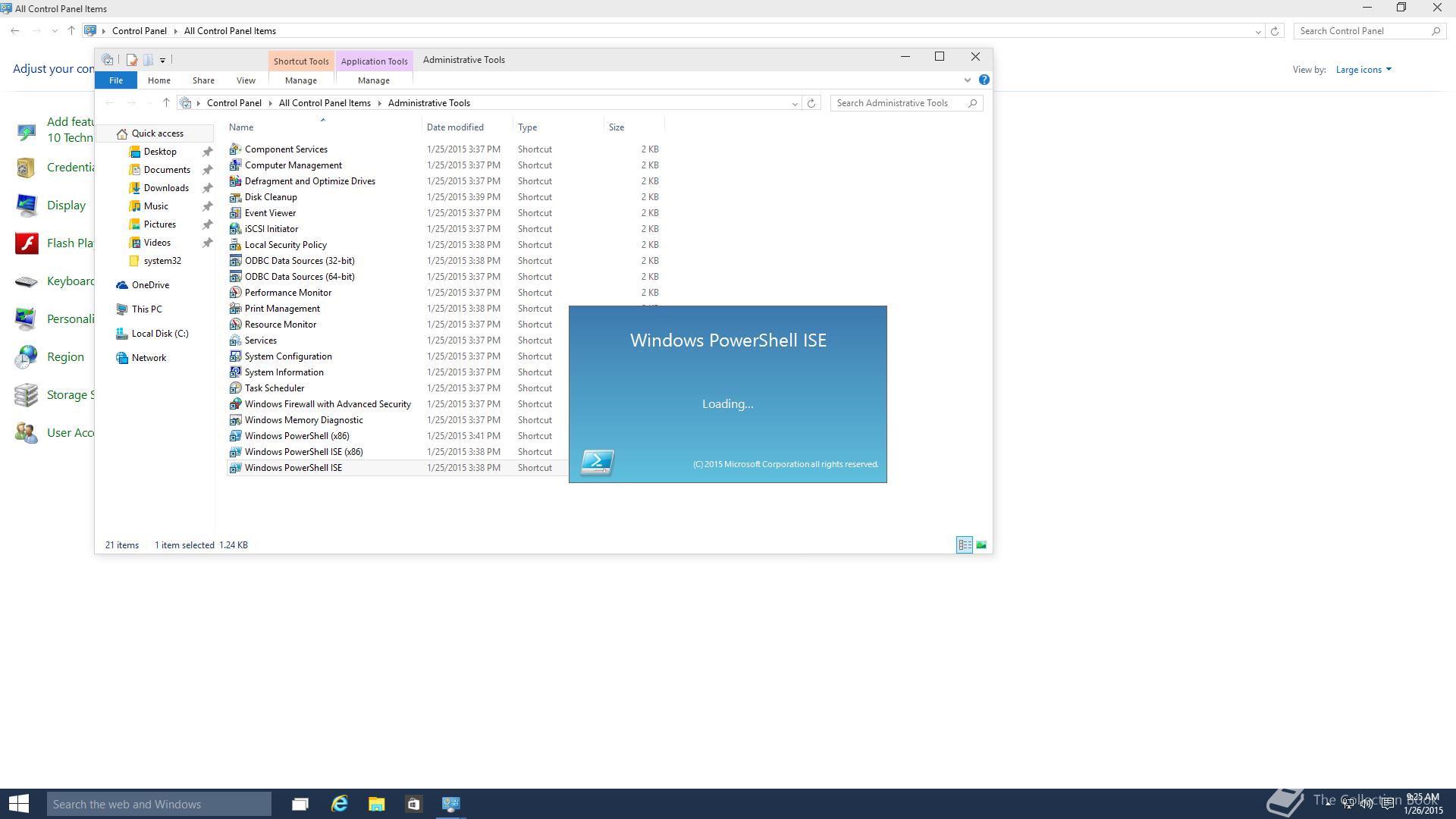Open recent locations dropdown in Control Panel window

tap(54, 31)
